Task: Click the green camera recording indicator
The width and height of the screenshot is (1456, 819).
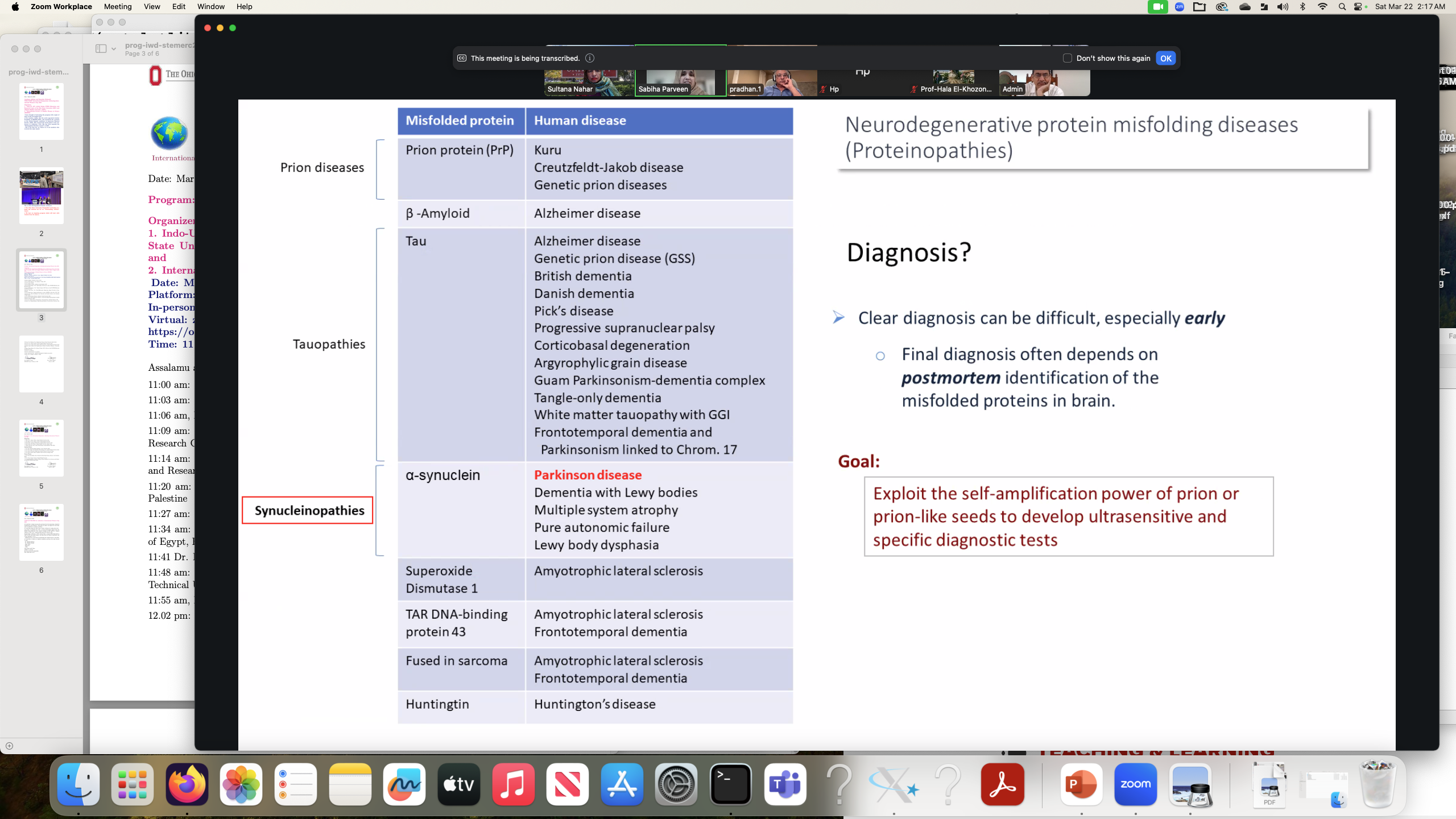Action: (x=1157, y=7)
